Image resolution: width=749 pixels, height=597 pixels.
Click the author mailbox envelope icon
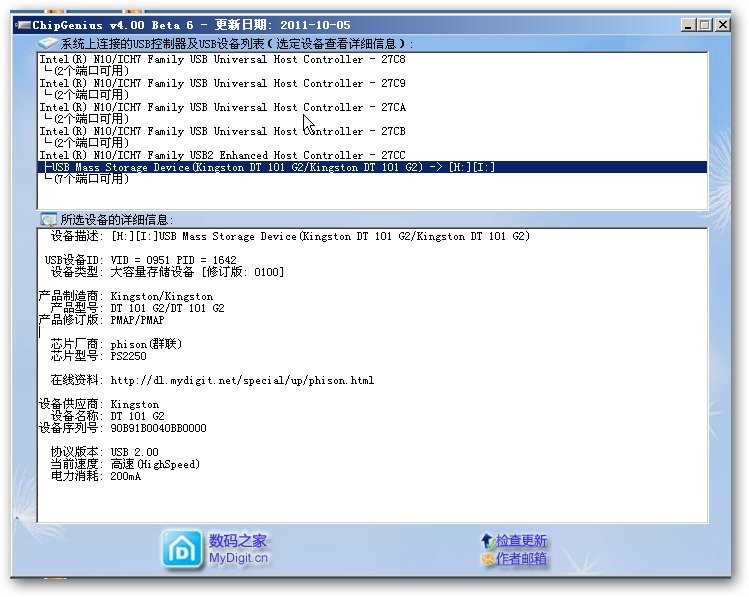click(x=487, y=558)
